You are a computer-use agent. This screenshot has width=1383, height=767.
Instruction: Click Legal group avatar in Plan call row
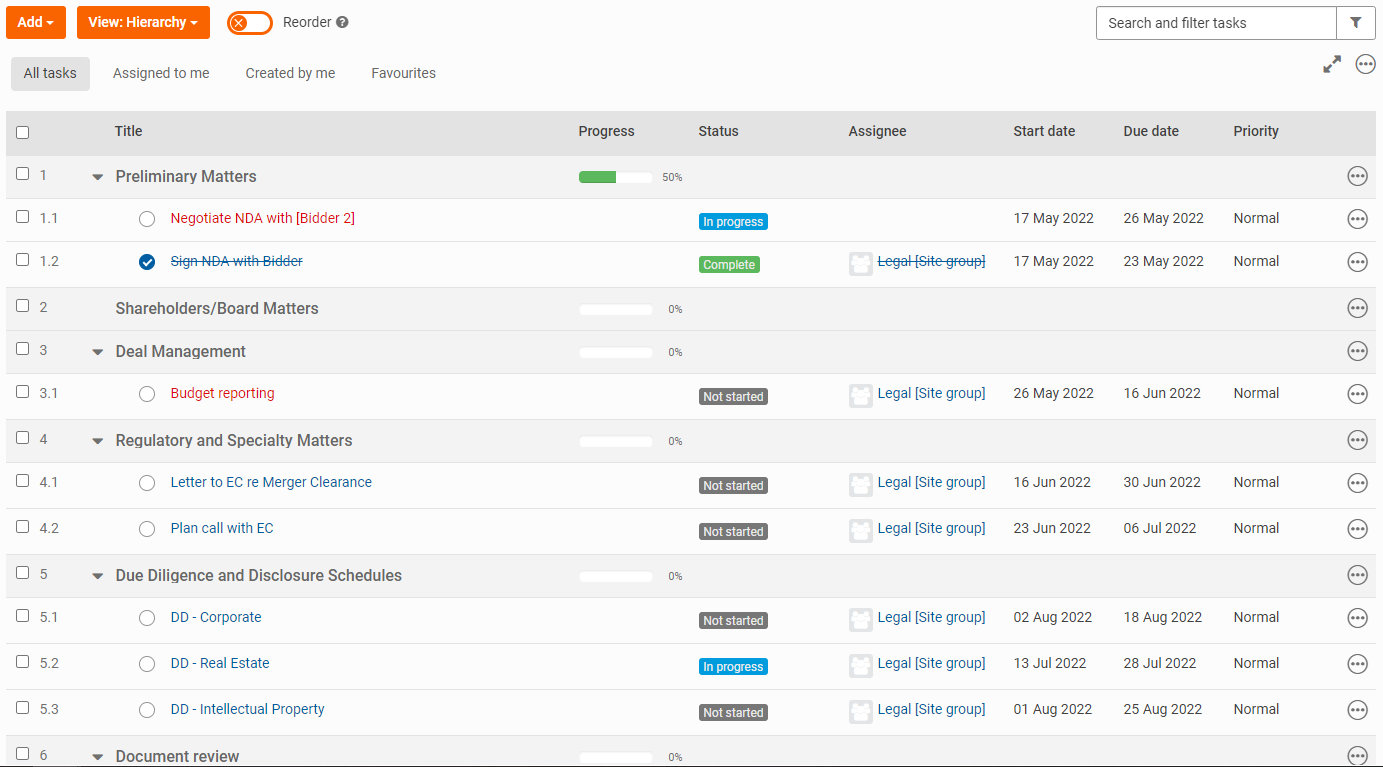860,530
